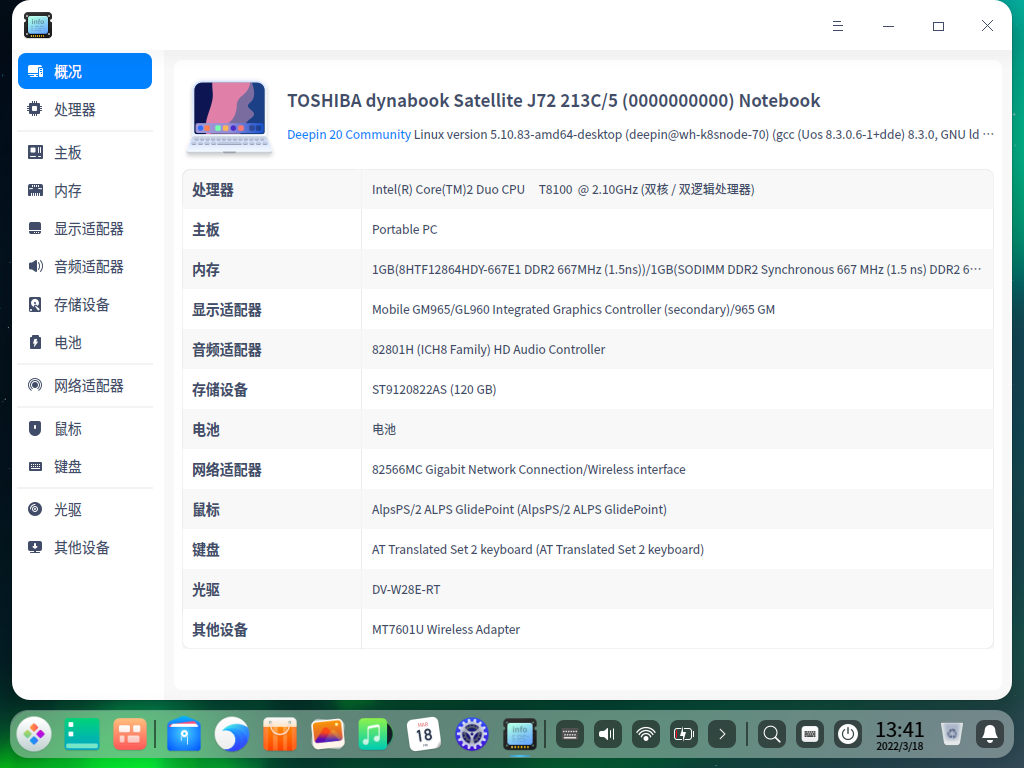This screenshot has width=1024, height=768.
Task: Open the 光驱 device page
Action: click(85, 509)
